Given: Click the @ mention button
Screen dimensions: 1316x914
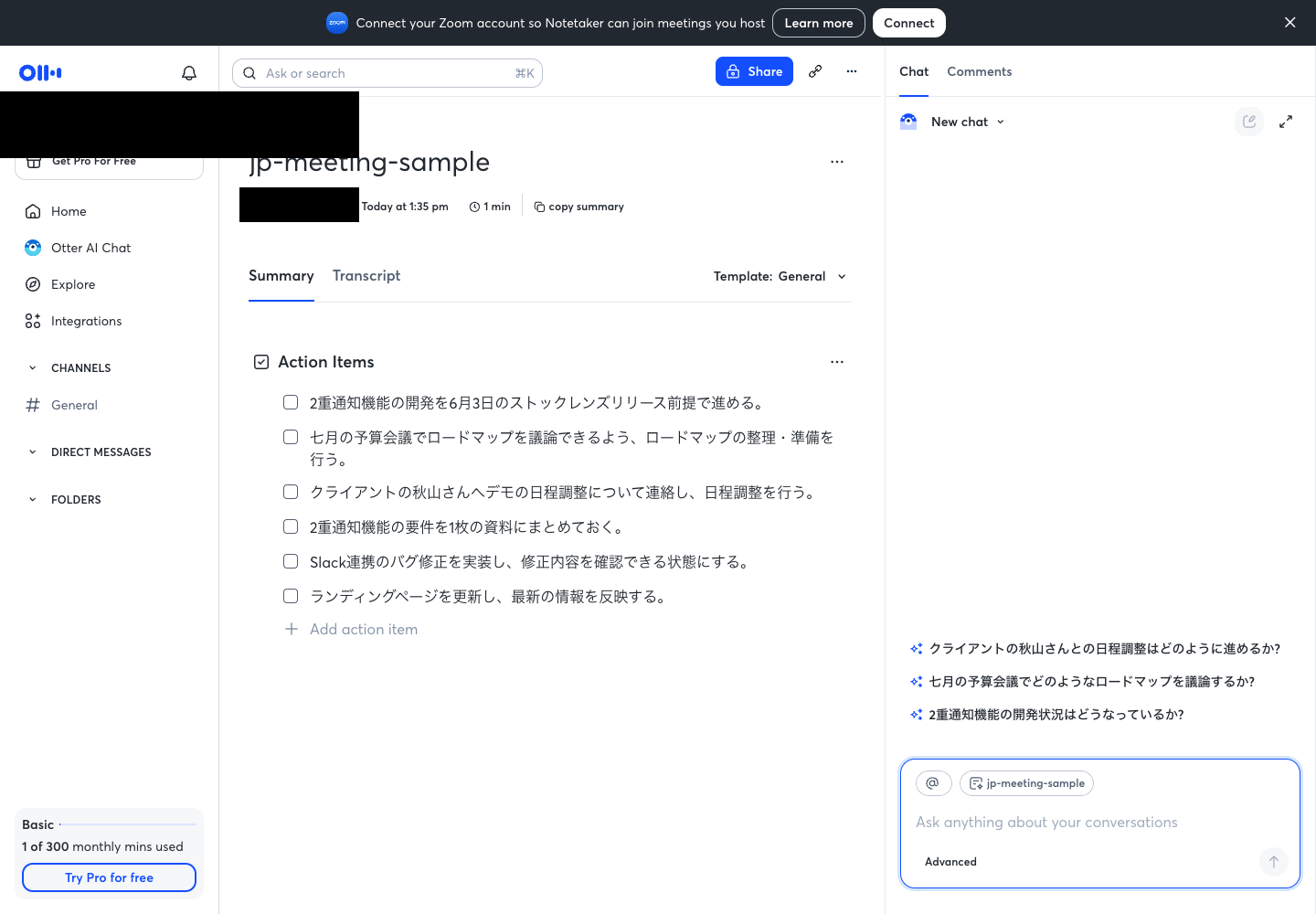Looking at the screenshot, I should click(x=934, y=783).
